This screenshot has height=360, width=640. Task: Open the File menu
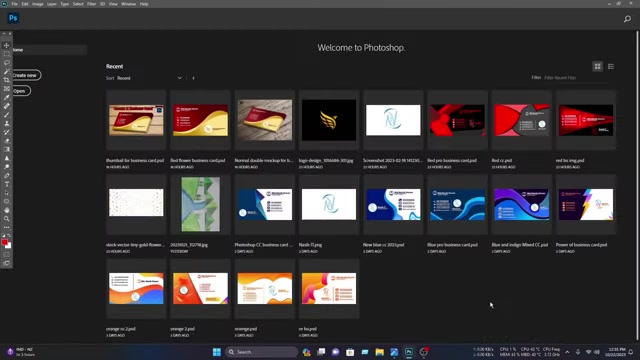[x=14, y=4]
